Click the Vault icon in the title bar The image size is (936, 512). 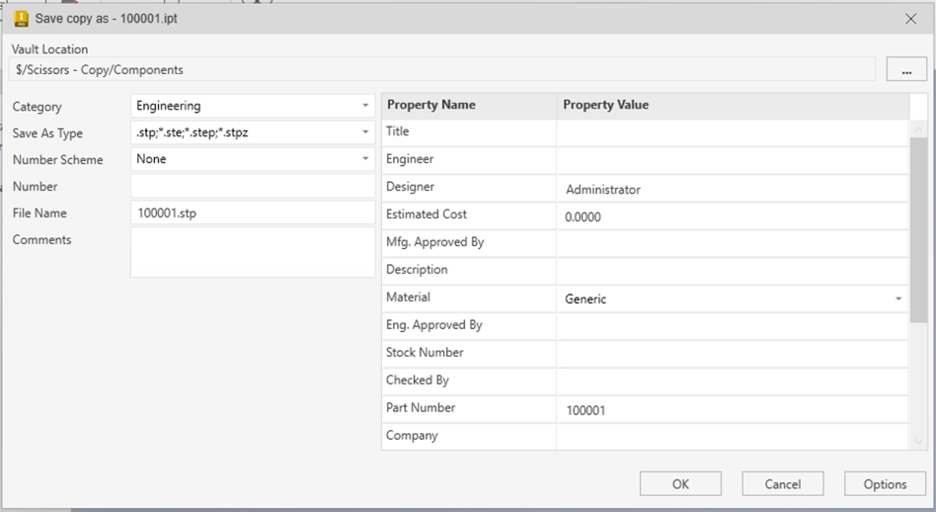[20, 18]
